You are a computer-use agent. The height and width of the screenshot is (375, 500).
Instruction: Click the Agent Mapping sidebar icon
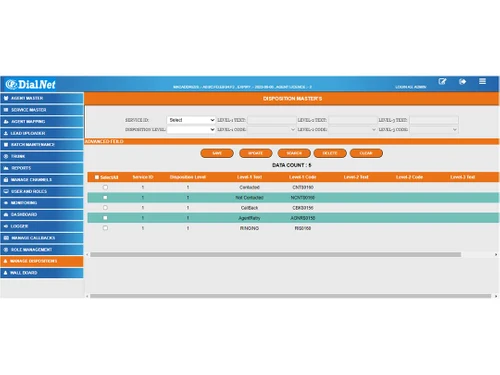[6, 122]
